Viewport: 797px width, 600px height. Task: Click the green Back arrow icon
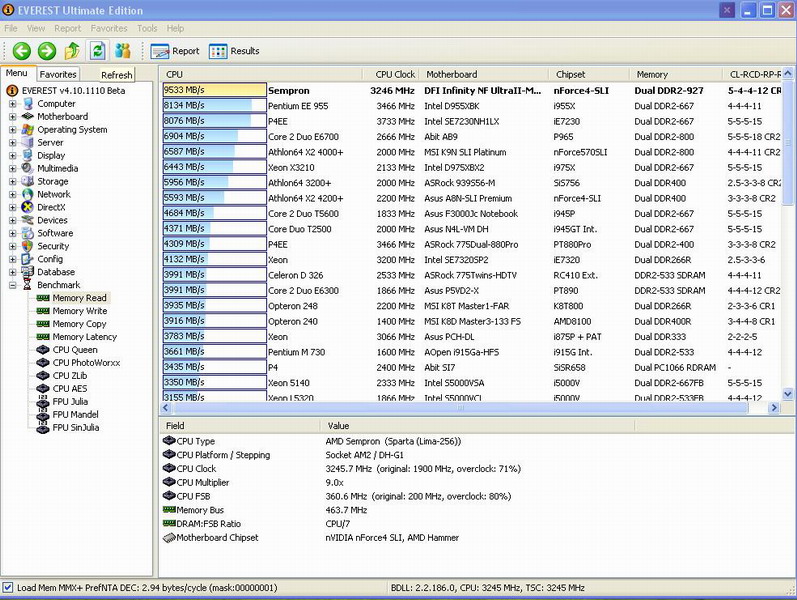21,51
